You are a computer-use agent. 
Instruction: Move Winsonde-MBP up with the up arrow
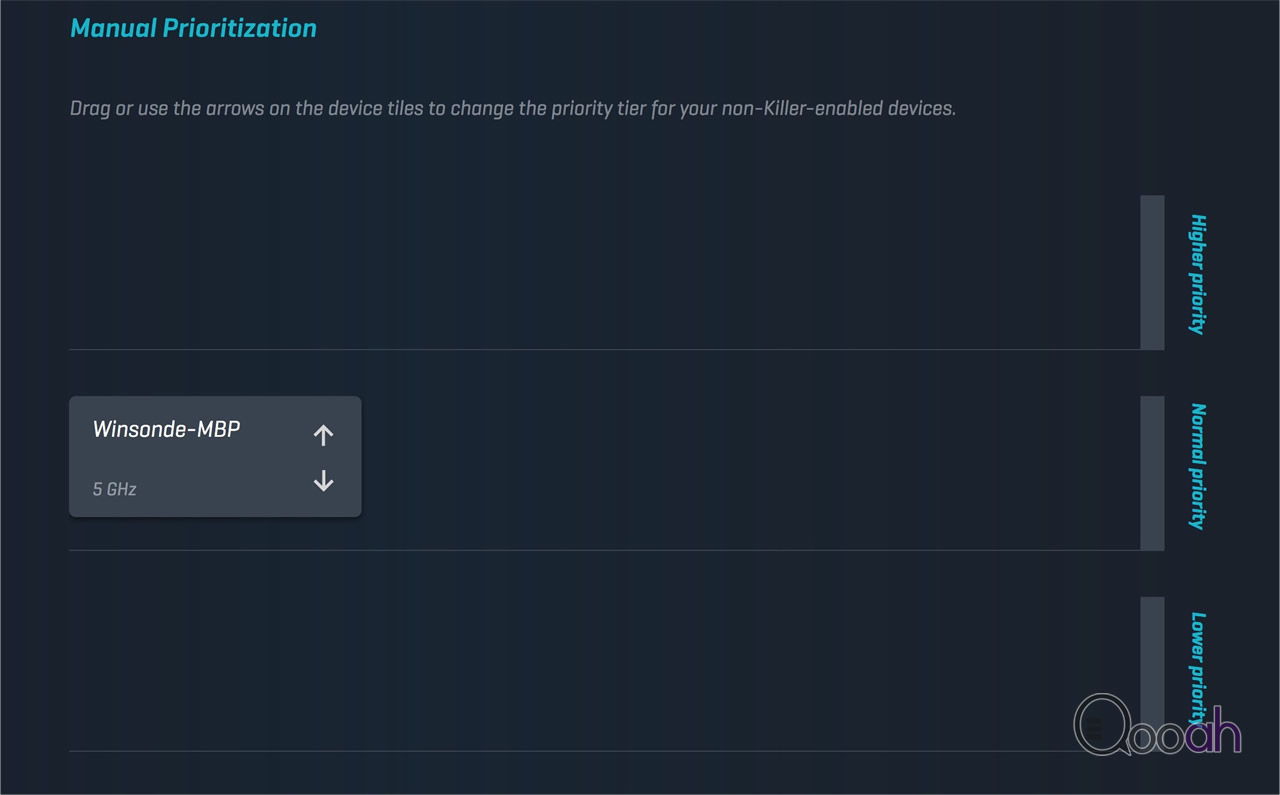pos(323,435)
